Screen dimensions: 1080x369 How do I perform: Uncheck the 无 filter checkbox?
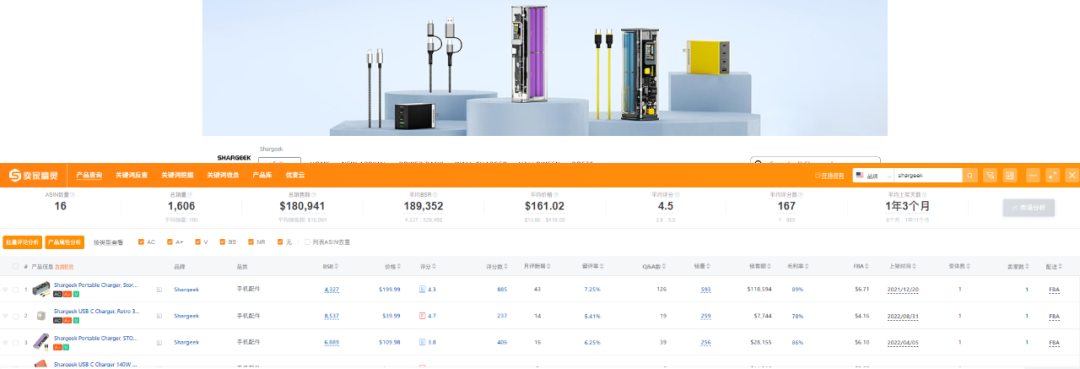click(280, 242)
